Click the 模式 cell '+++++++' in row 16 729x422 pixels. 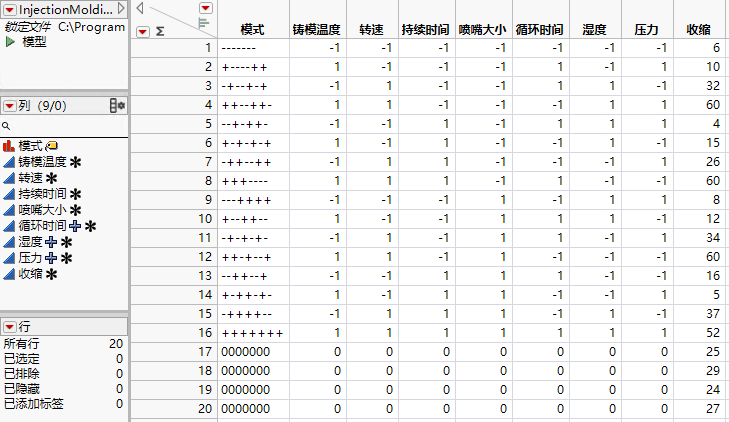pyautogui.click(x=252, y=333)
